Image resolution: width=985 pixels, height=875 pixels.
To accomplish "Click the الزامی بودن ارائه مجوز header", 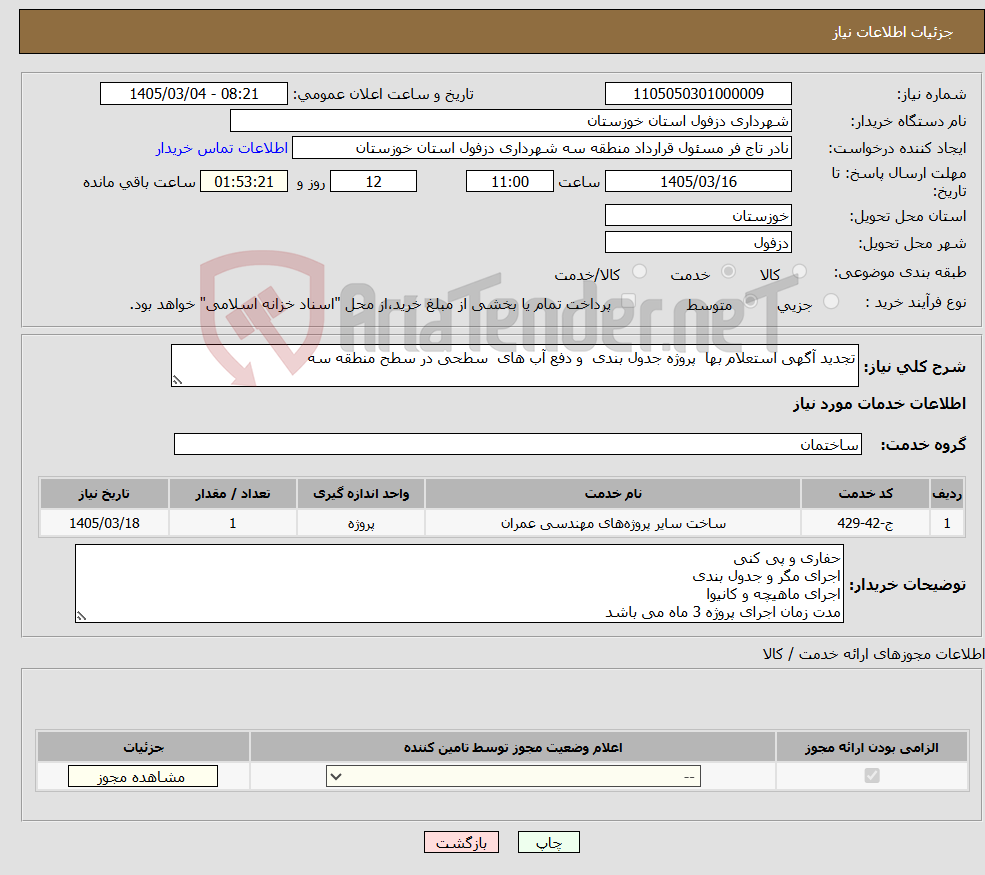I will coord(872,747).
